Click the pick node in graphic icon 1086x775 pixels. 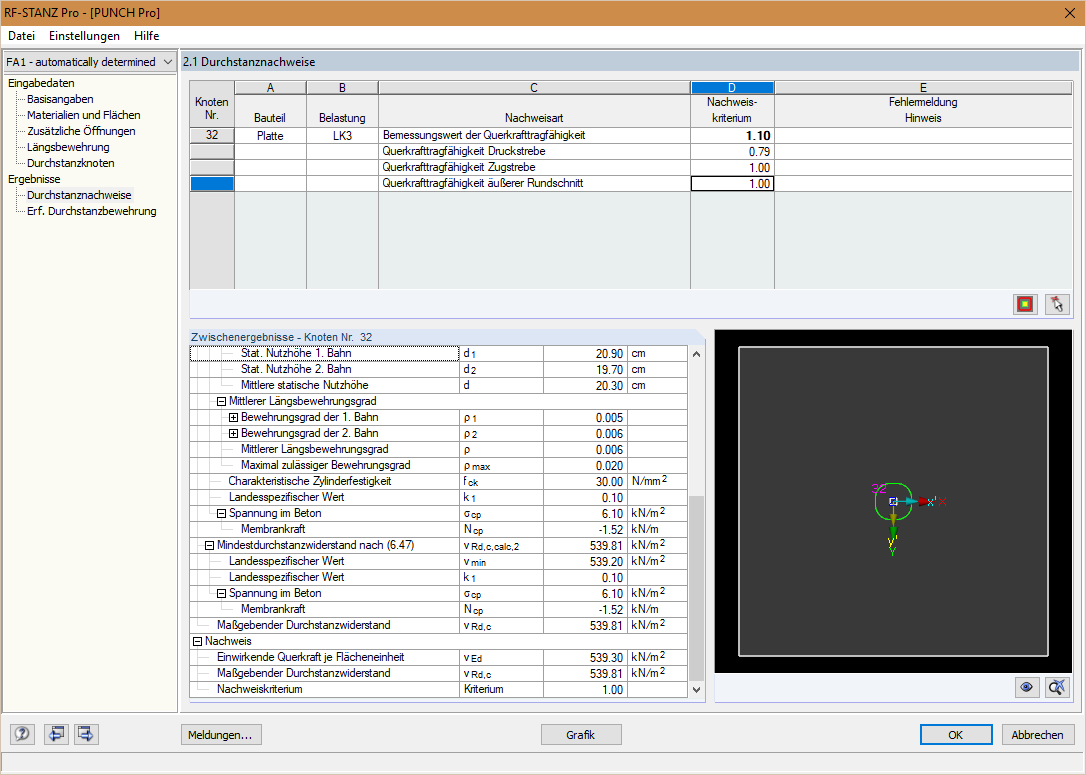[1057, 304]
